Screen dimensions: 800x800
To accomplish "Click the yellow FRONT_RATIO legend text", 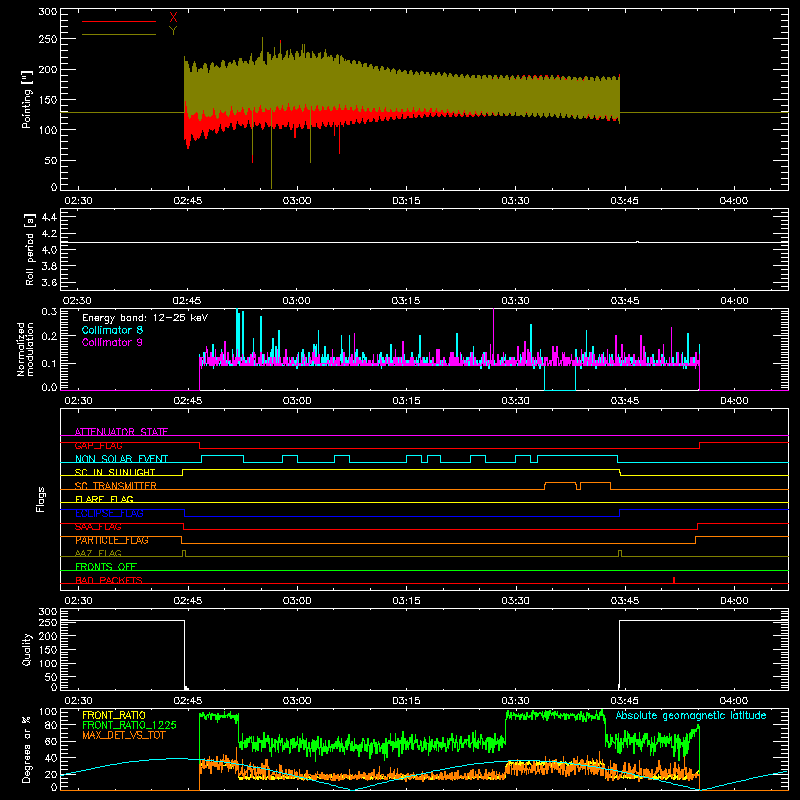I will pos(114,715).
